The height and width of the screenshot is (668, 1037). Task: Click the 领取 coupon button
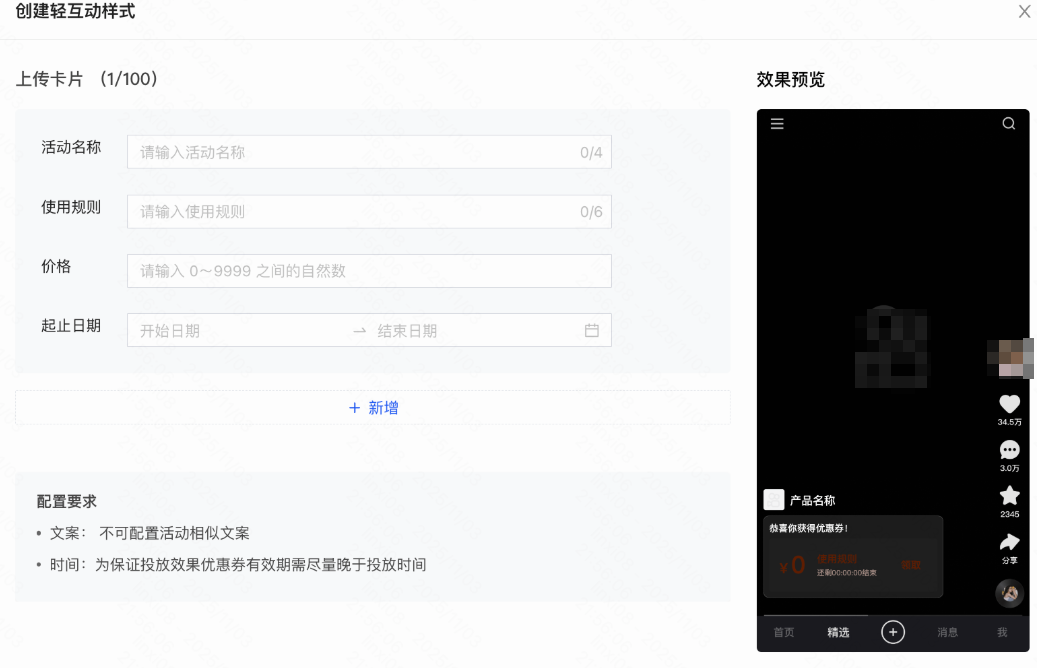pos(911,565)
